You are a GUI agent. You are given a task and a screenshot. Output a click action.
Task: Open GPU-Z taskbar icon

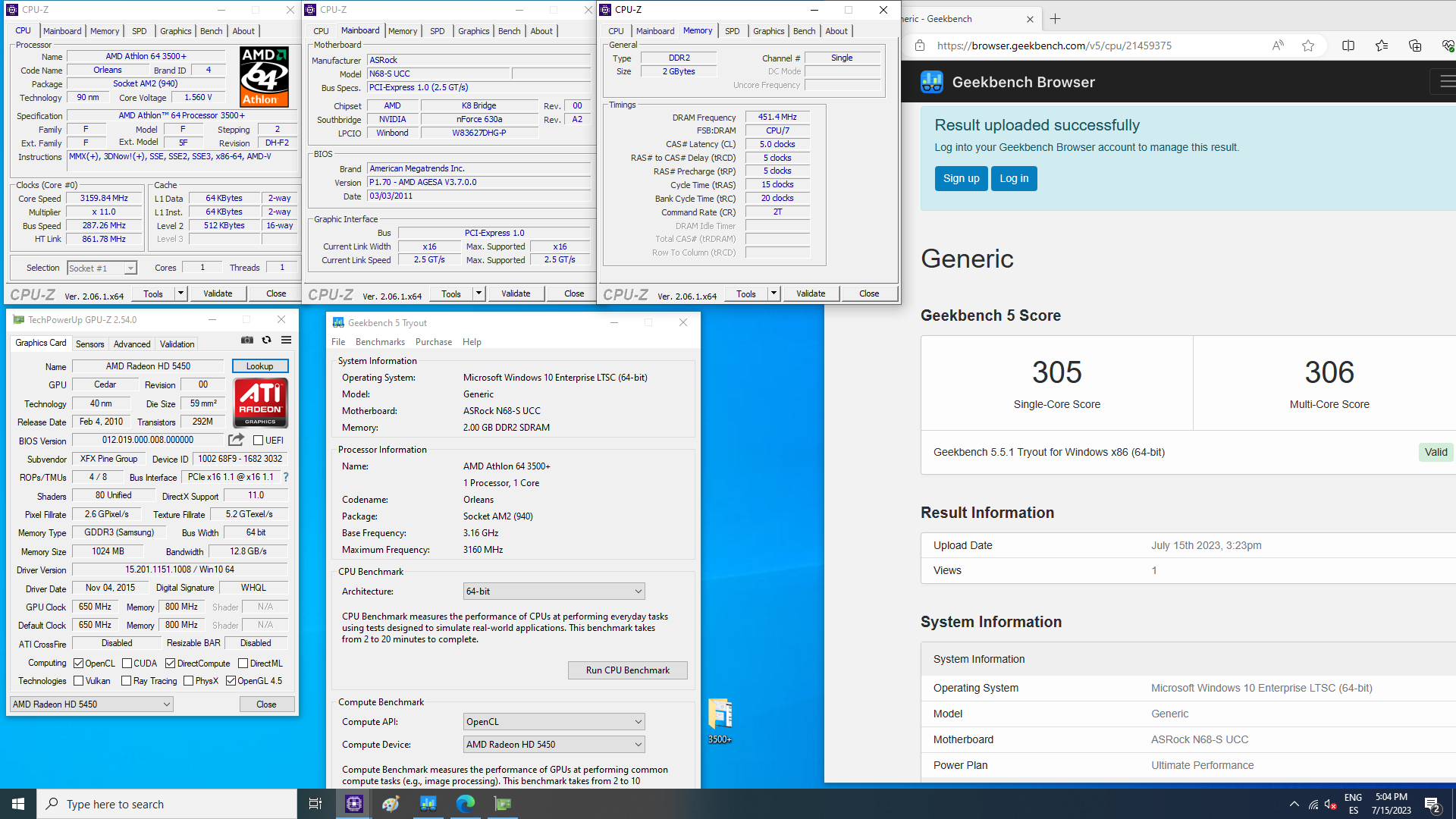pyautogui.click(x=503, y=804)
